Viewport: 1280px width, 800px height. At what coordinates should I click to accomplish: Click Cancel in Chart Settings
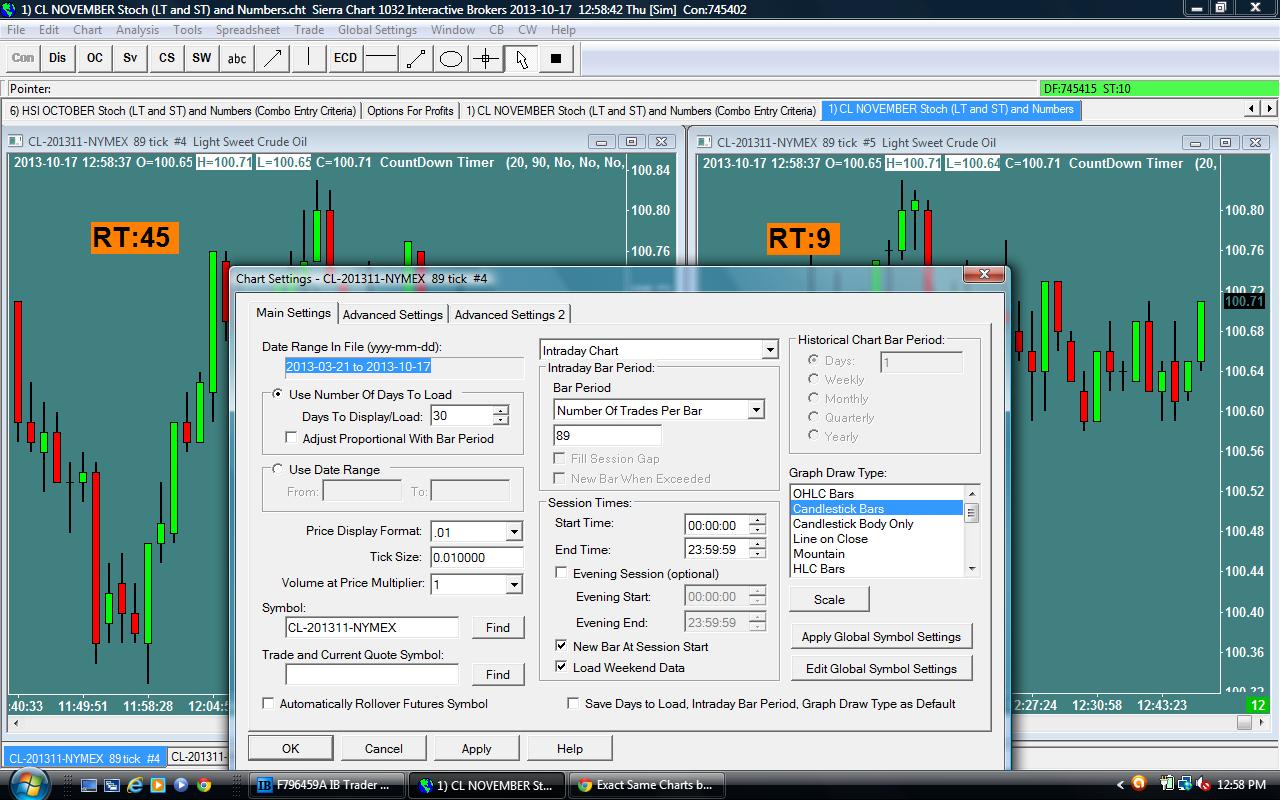pos(383,748)
